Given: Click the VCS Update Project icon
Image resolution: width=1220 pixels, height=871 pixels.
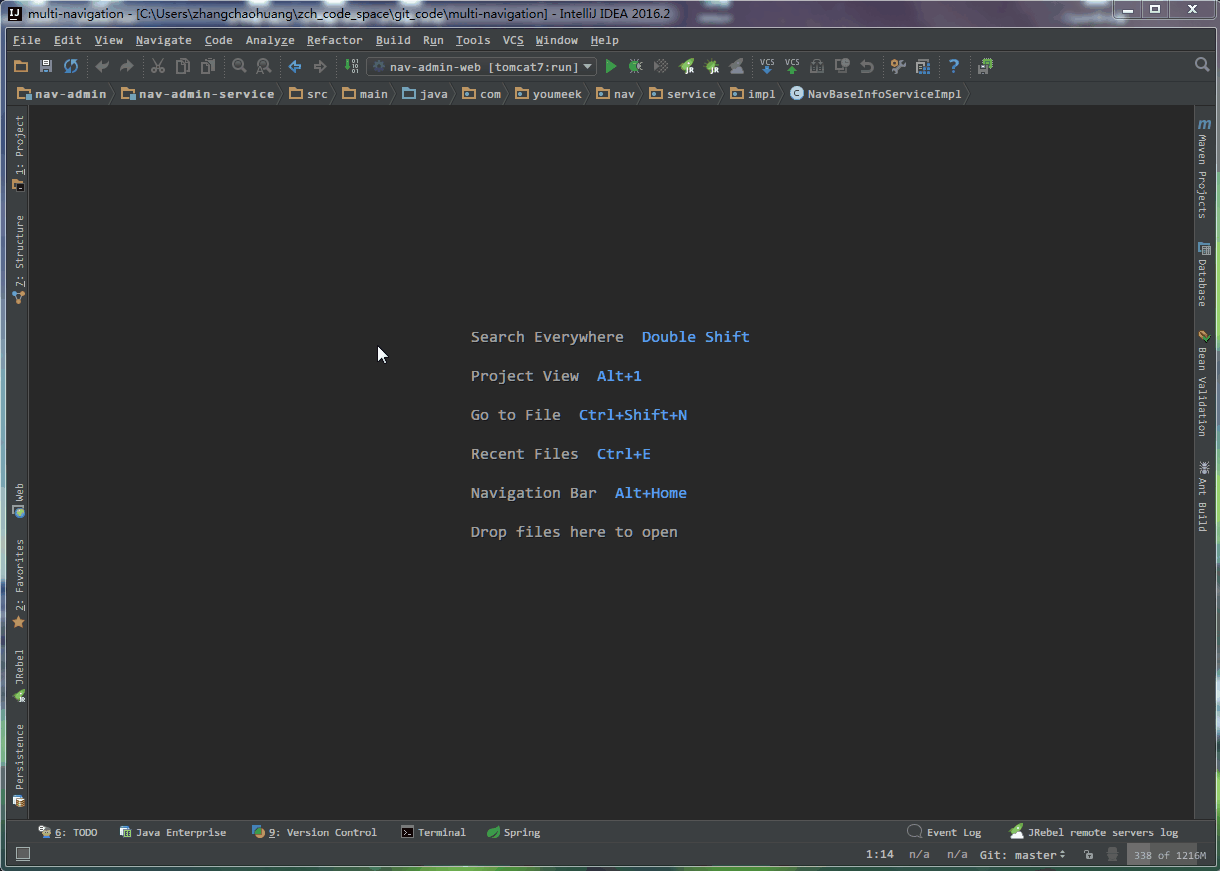Looking at the screenshot, I should (x=767, y=67).
